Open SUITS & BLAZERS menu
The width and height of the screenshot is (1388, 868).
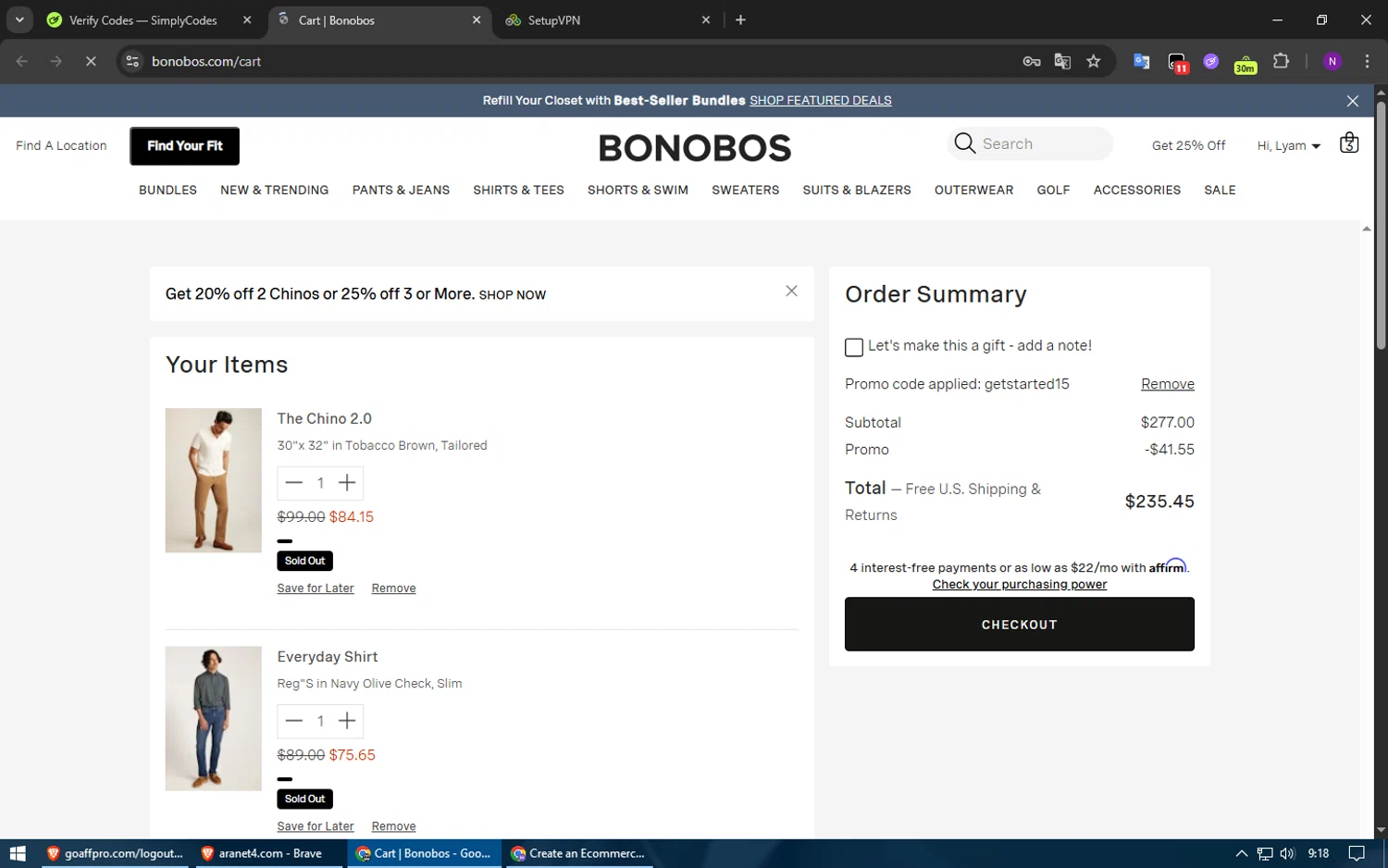(857, 190)
